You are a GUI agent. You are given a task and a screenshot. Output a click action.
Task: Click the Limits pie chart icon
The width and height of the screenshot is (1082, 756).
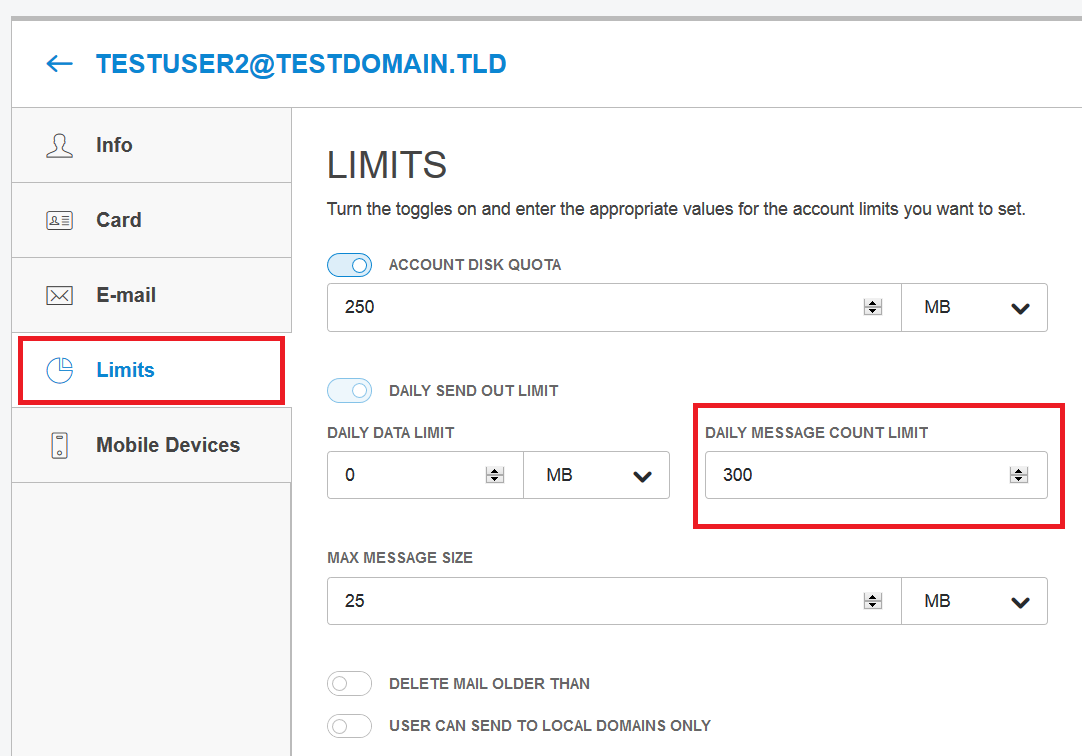pyautogui.click(x=60, y=370)
